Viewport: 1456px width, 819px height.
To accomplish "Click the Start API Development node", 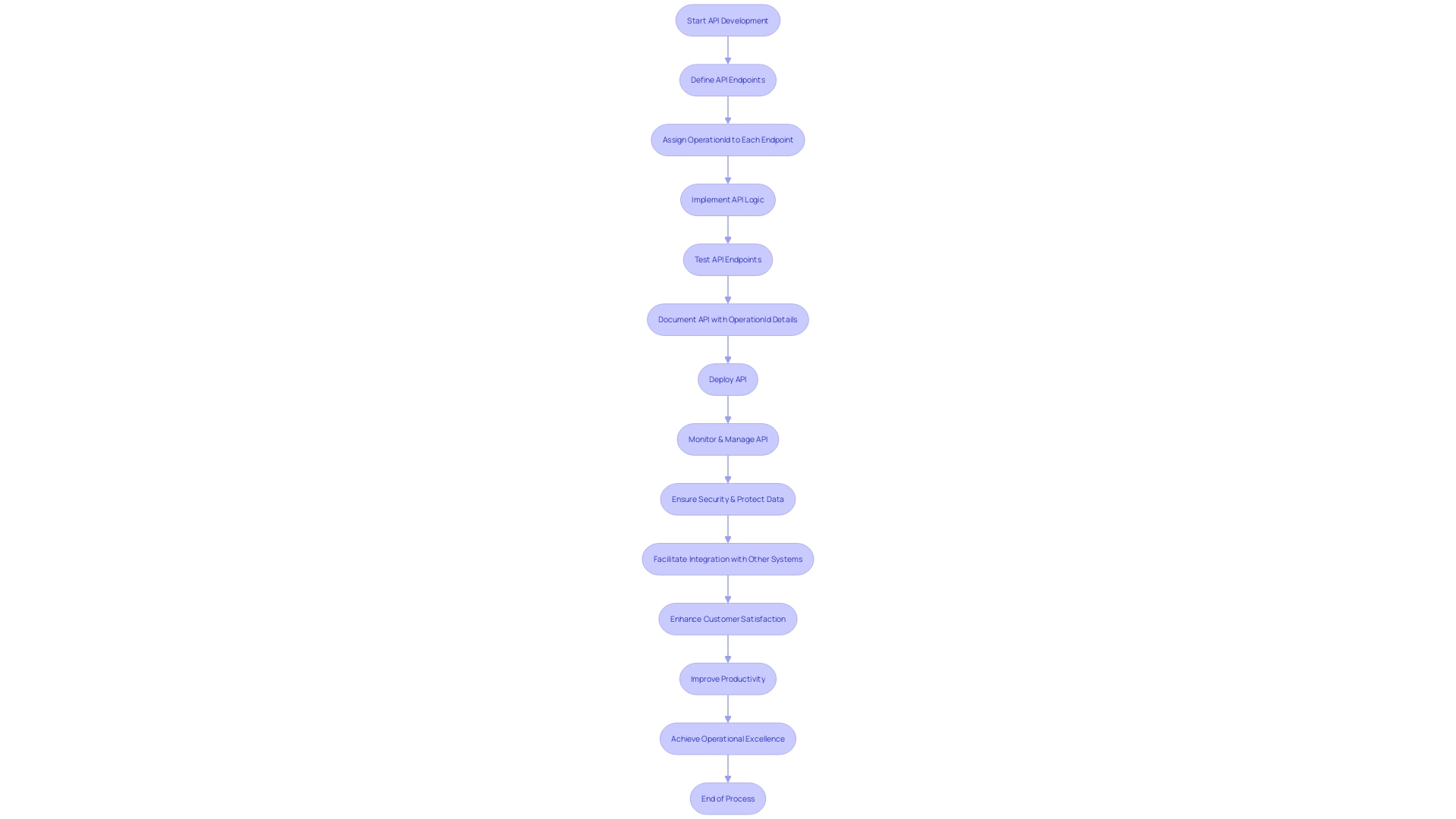I will (727, 19).
